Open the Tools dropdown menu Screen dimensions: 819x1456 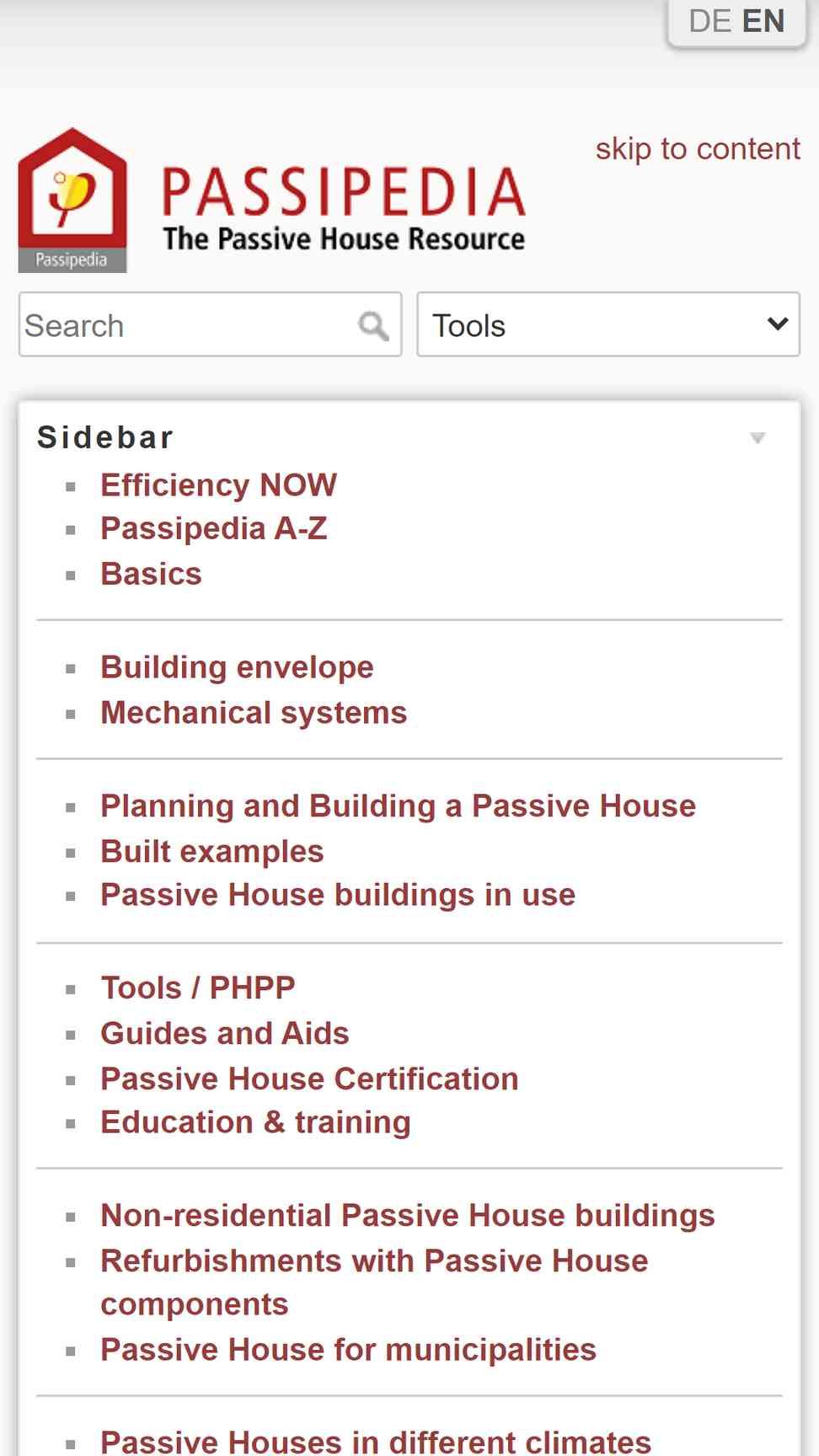click(x=608, y=324)
